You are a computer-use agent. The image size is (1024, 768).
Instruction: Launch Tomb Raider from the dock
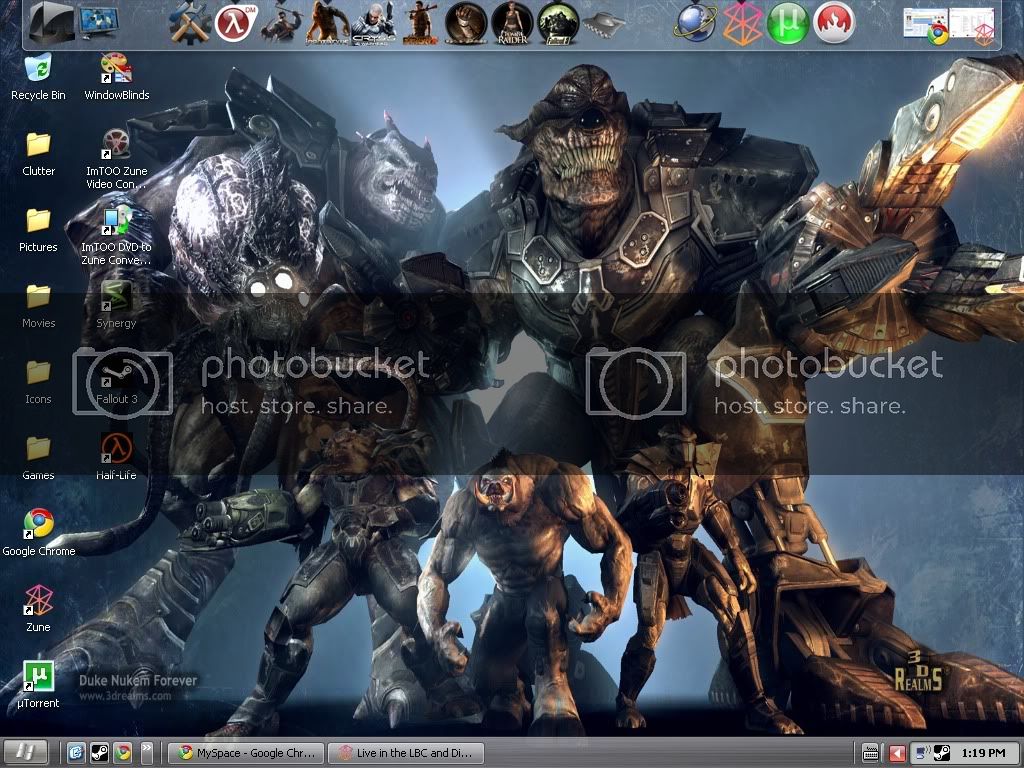pyautogui.click(x=513, y=24)
